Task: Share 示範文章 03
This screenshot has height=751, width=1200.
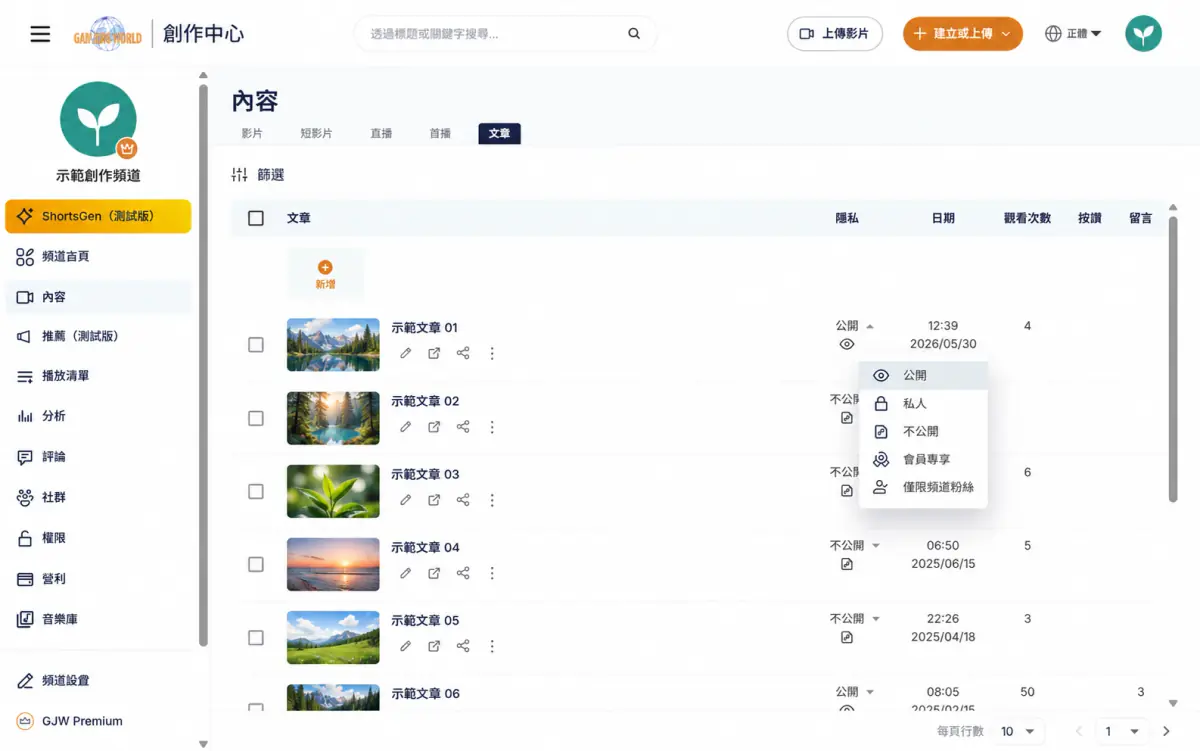Action: [x=463, y=500]
